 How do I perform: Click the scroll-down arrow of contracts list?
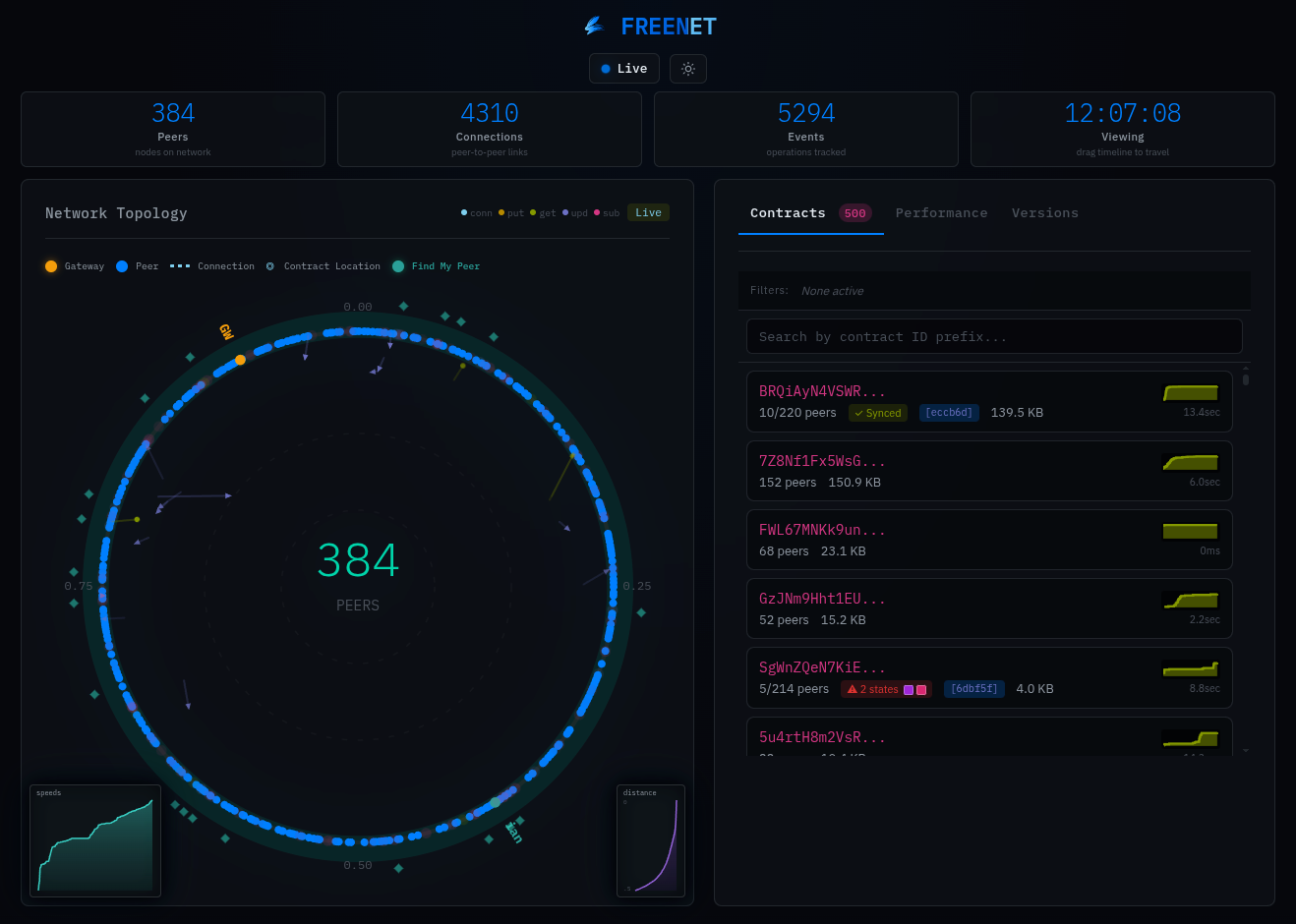(1246, 750)
